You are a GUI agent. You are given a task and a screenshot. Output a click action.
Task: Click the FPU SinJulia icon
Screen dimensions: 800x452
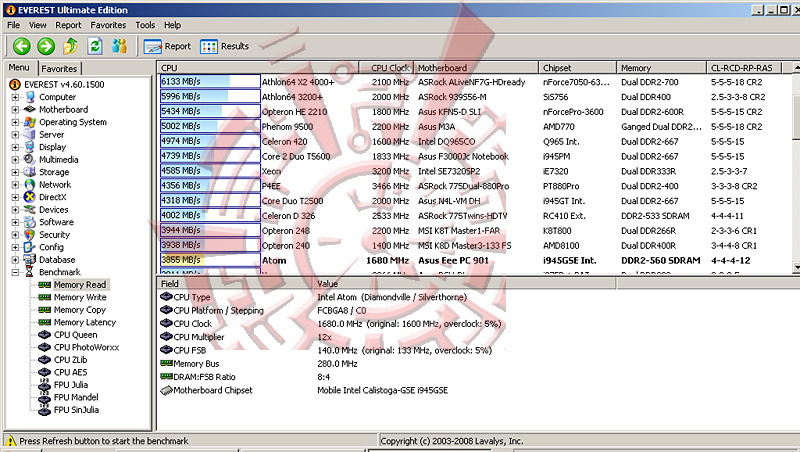(x=44, y=410)
